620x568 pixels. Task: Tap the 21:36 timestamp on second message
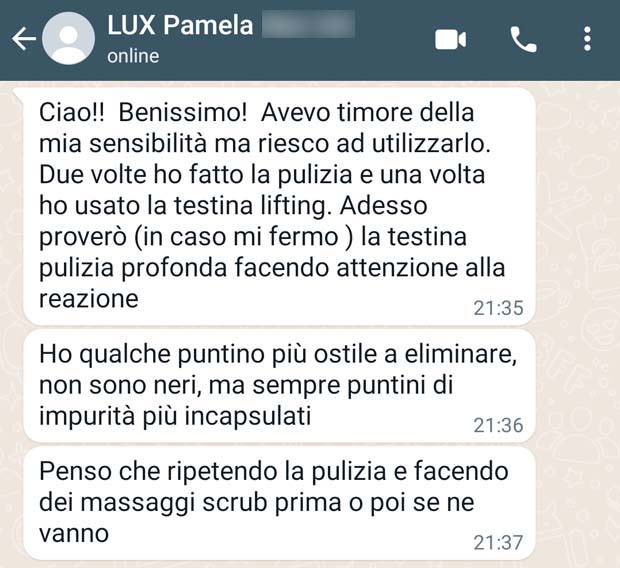click(498, 426)
